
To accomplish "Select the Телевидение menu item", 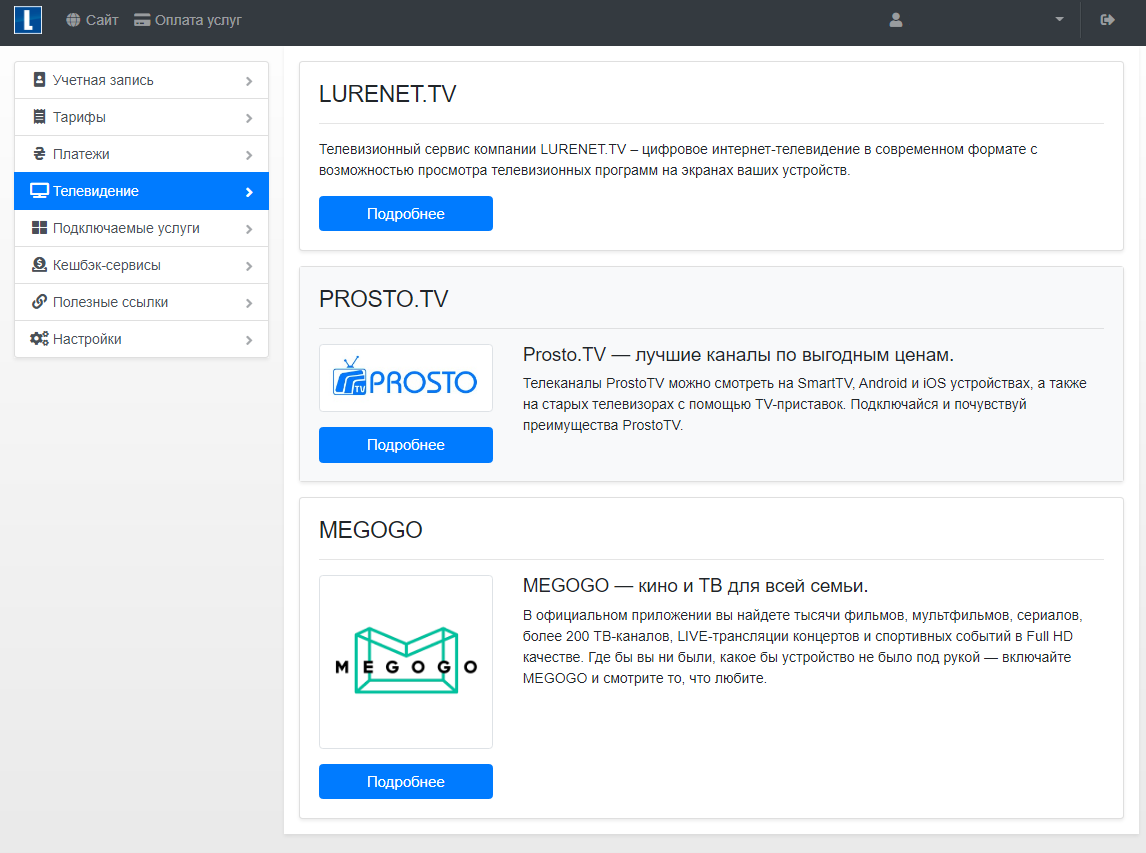I will pyautogui.click(x=142, y=191).
